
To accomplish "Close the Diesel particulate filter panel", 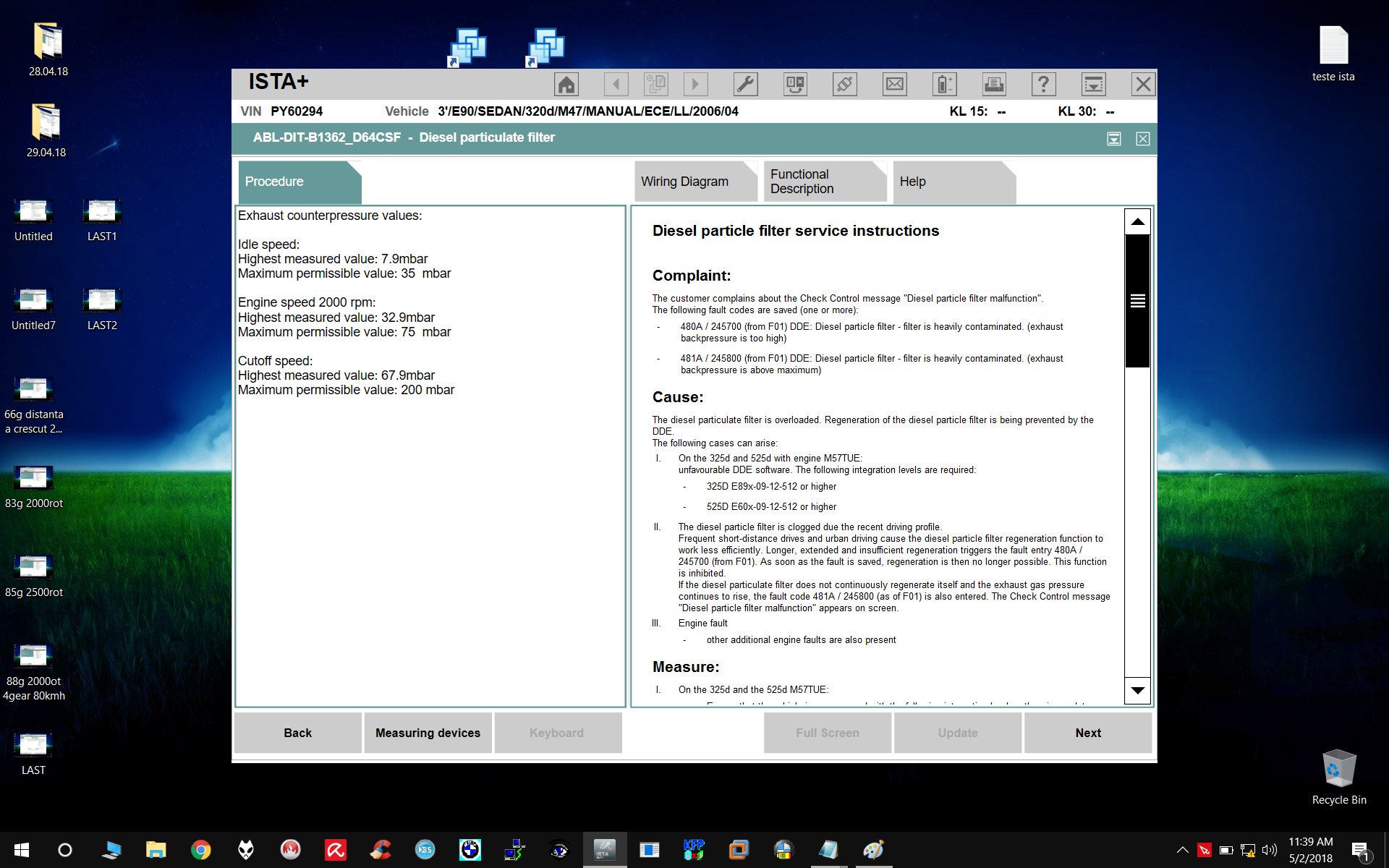I will (x=1143, y=139).
